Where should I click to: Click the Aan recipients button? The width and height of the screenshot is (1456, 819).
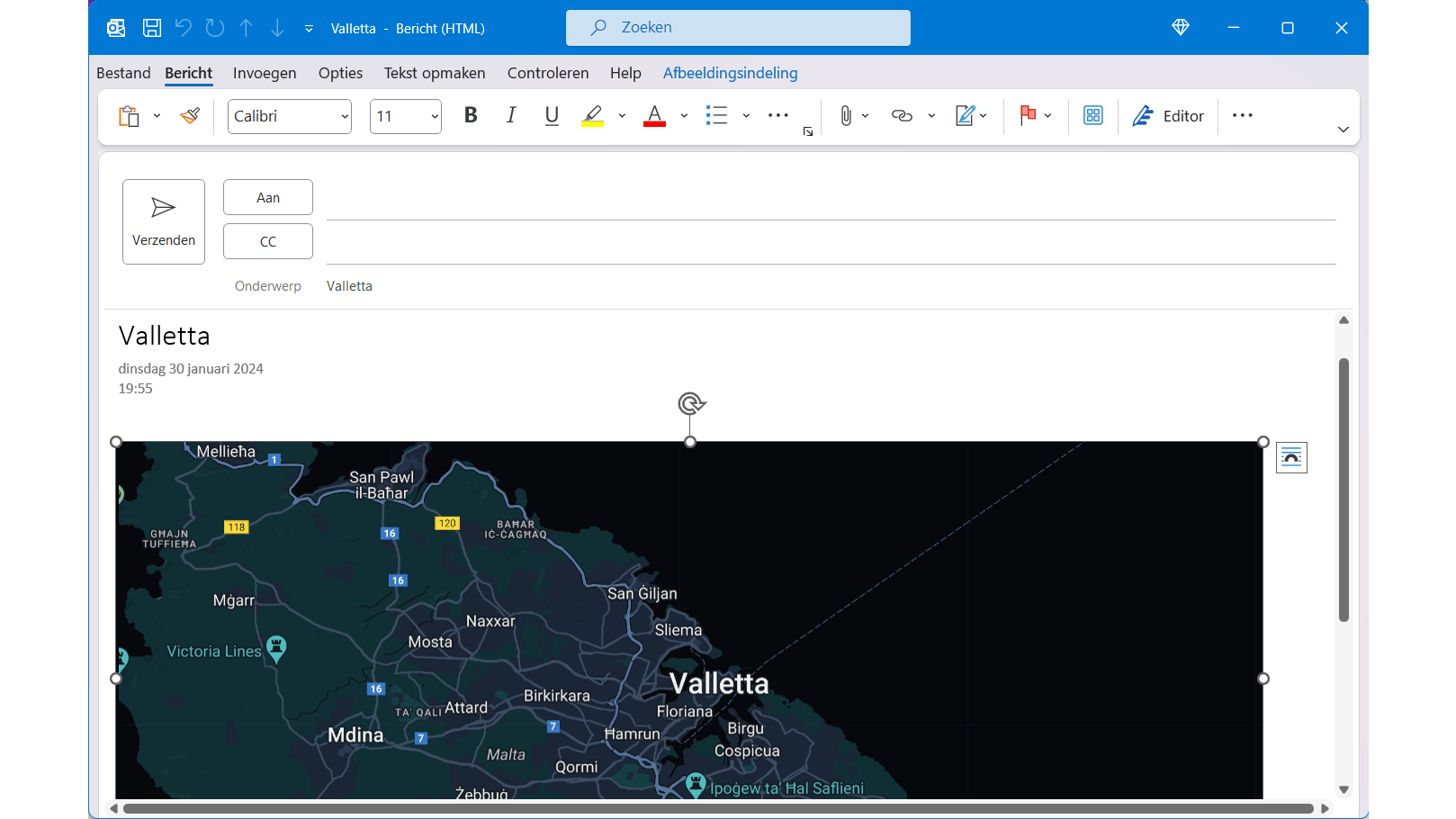(x=268, y=197)
